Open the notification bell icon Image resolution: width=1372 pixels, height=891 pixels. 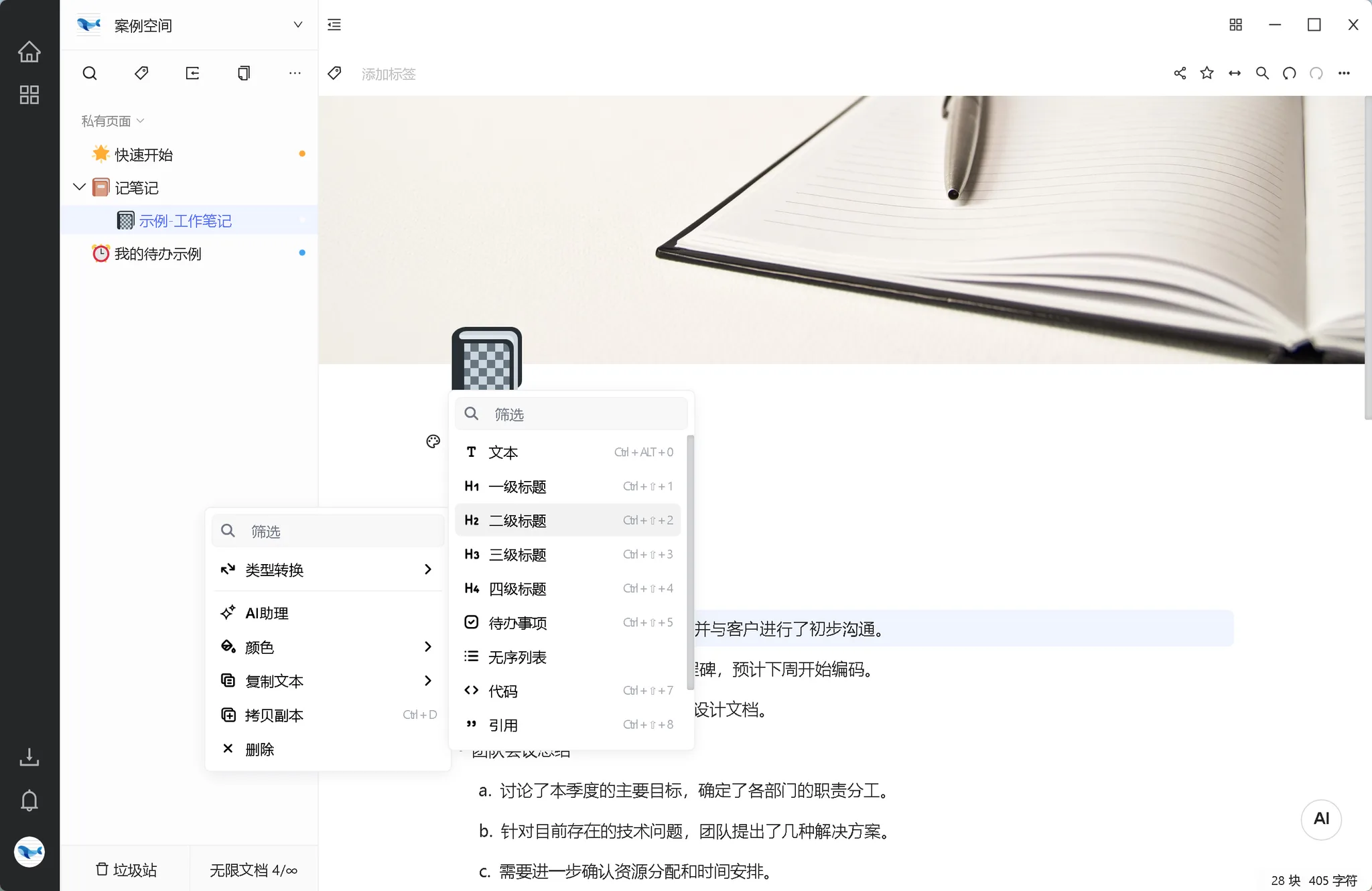(29, 801)
